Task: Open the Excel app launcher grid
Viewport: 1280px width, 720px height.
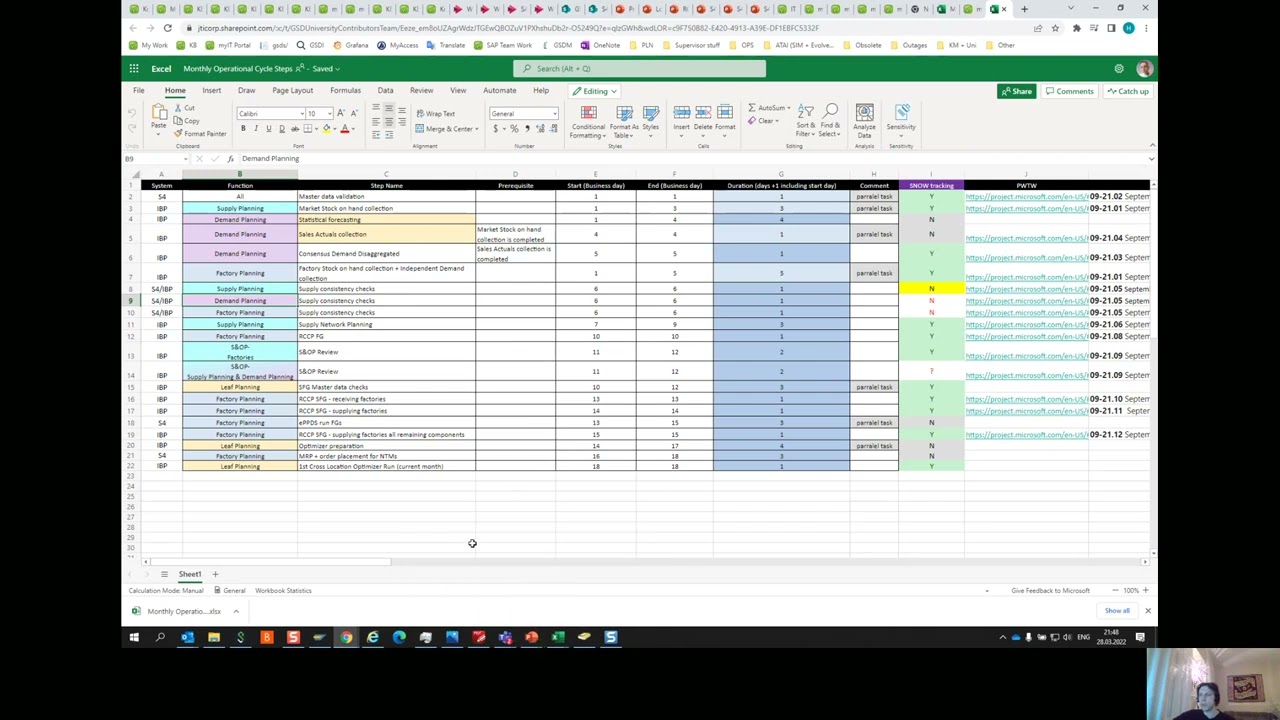Action: [x=133, y=69]
